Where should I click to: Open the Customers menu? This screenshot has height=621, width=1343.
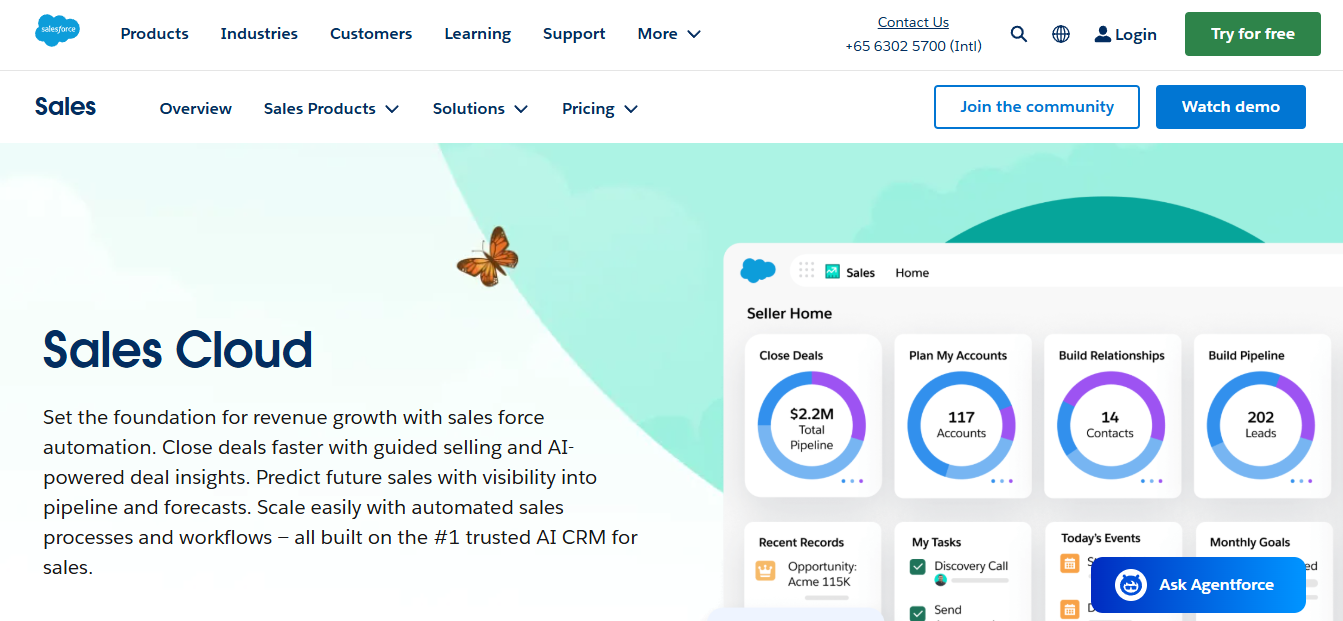pos(371,33)
